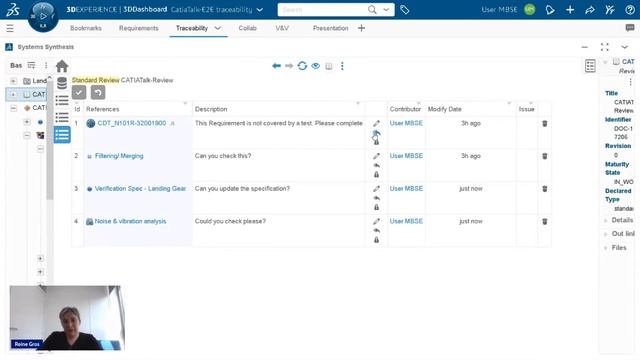Click the back arrow navigation icon
The image size is (640, 360).
276,66
